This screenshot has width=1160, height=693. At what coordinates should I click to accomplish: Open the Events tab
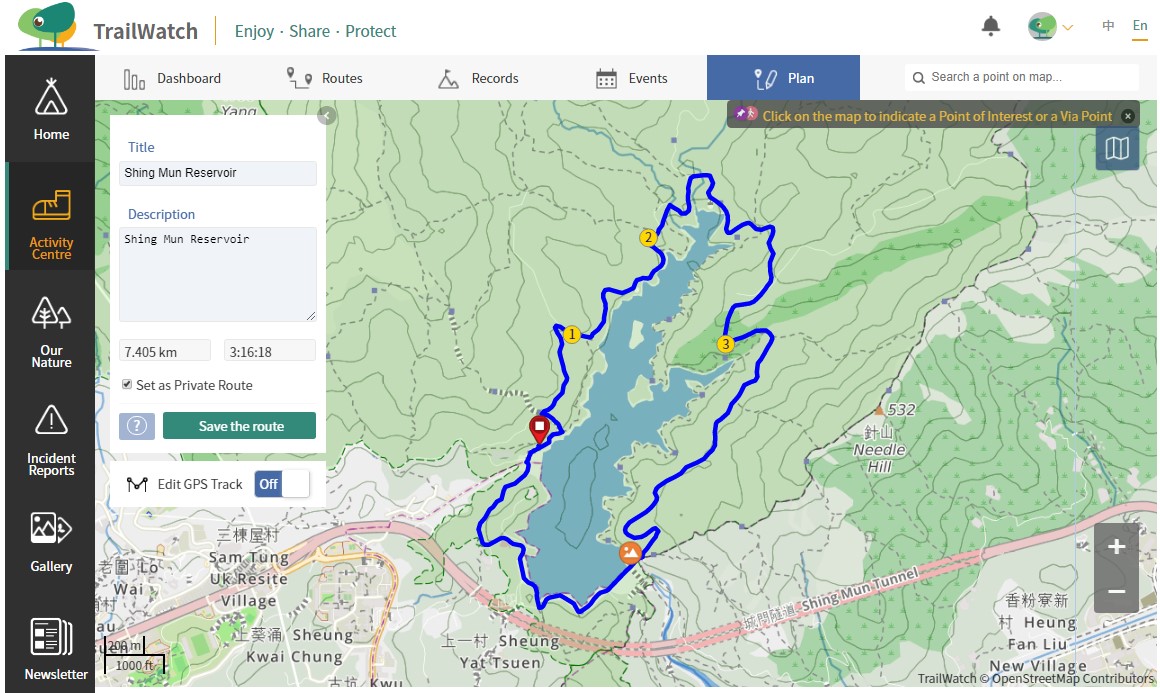631,78
